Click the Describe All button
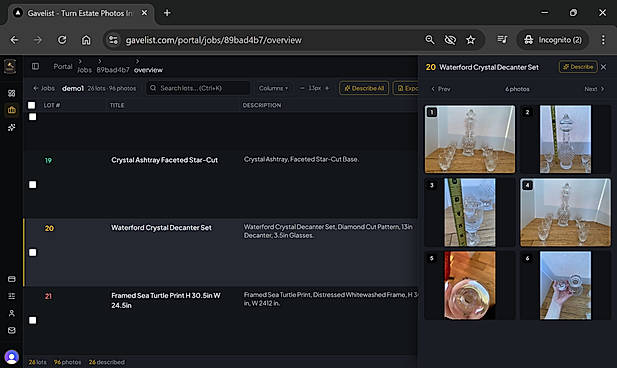 pyautogui.click(x=364, y=88)
